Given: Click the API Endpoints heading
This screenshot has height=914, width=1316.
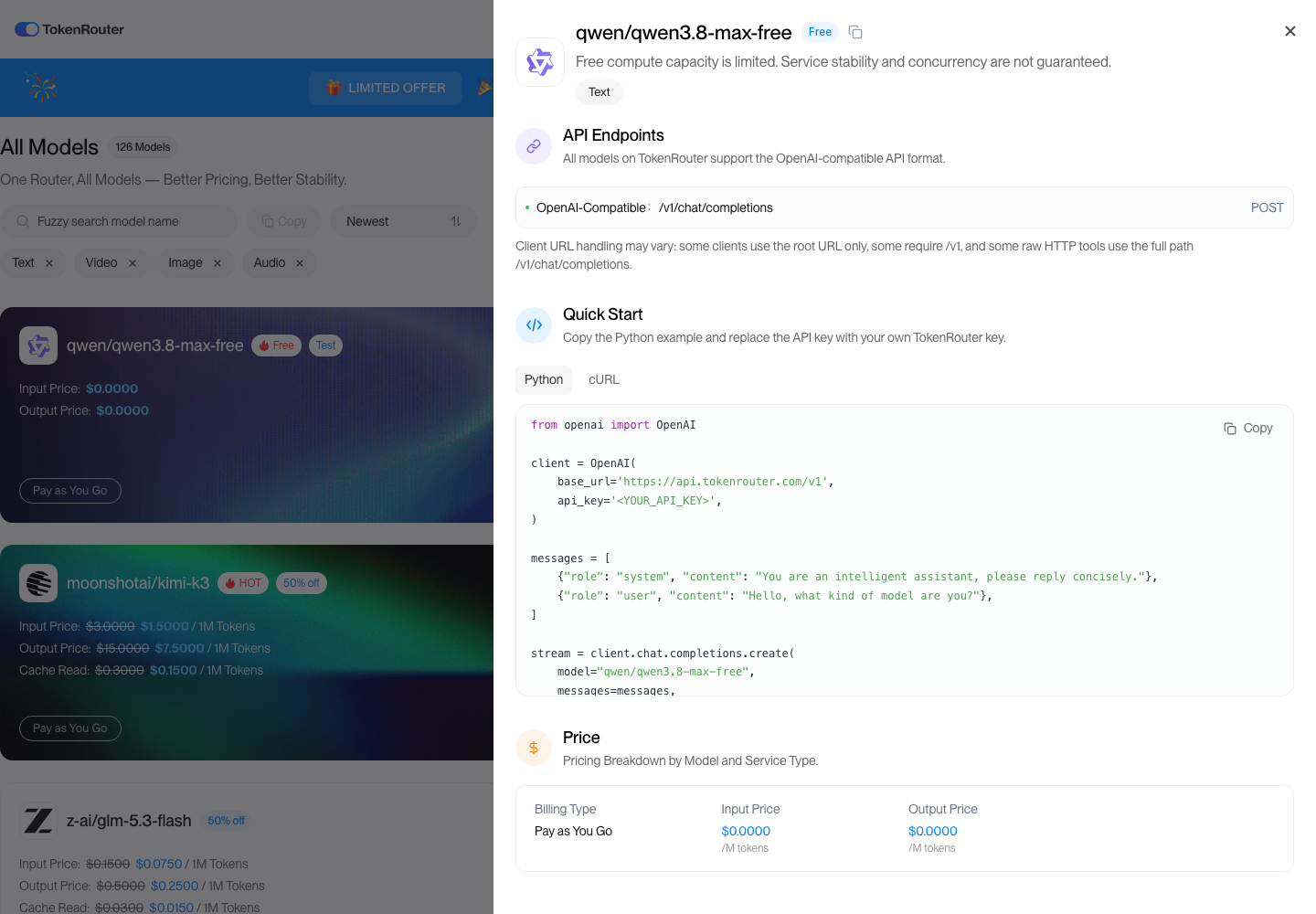Looking at the screenshot, I should [x=613, y=135].
